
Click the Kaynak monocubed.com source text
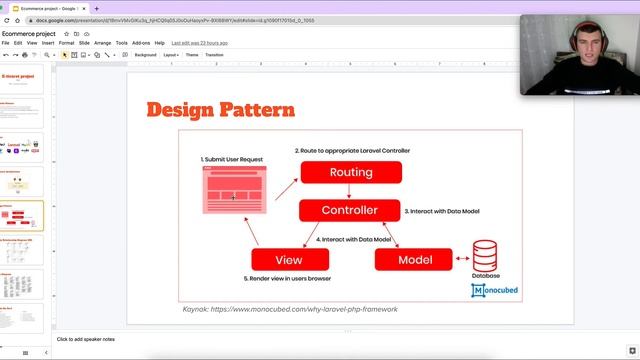[290, 309]
